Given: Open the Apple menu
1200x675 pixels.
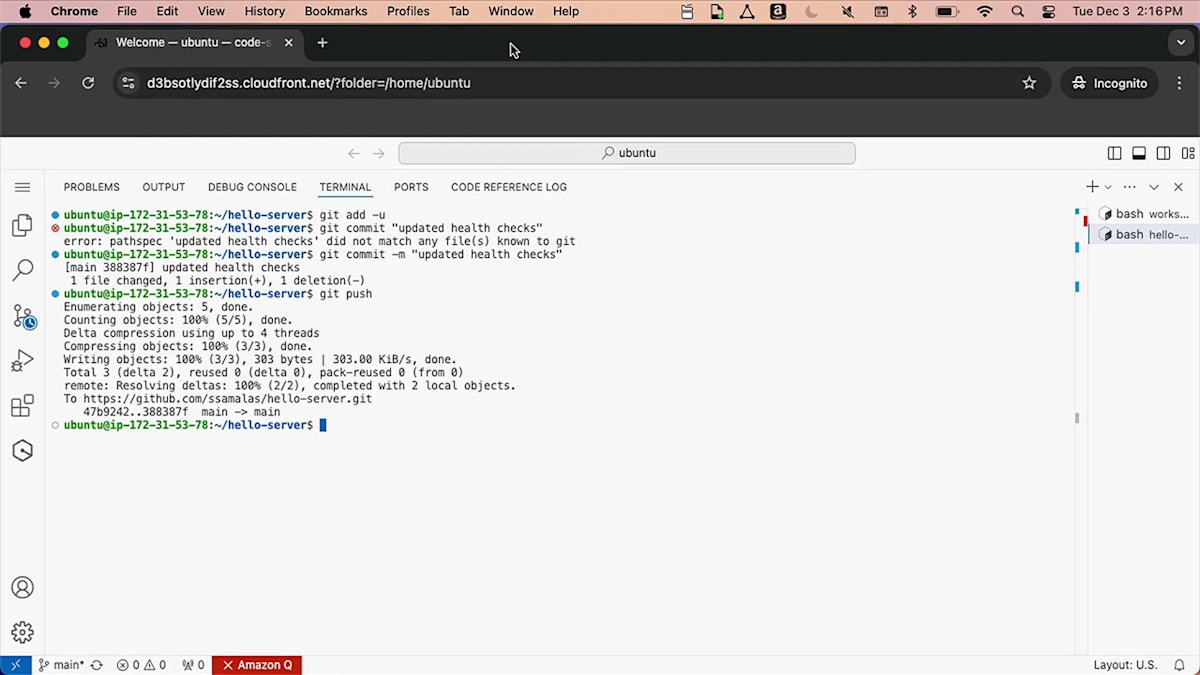Looking at the screenshot, I should point(25,11).
